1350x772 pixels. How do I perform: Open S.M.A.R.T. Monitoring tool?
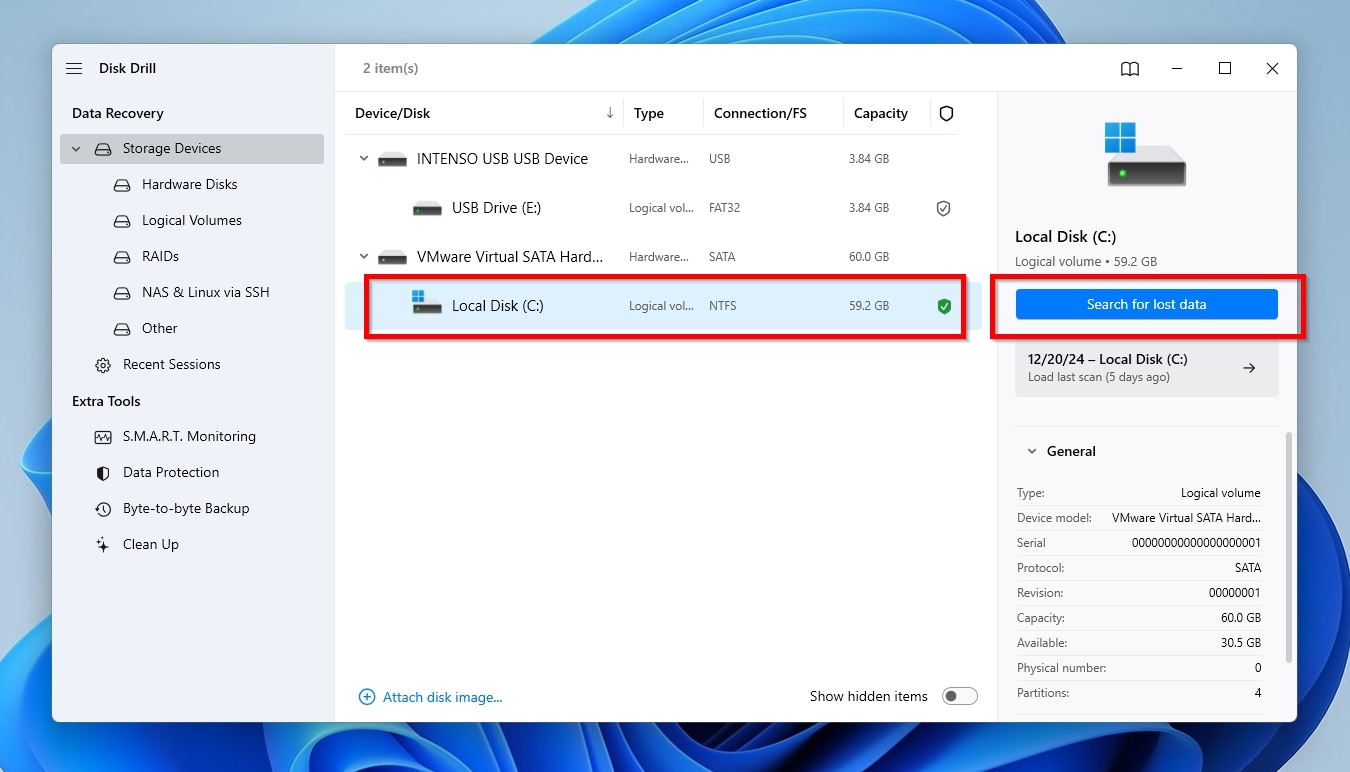pyautogui.click(x=189, y=437)
